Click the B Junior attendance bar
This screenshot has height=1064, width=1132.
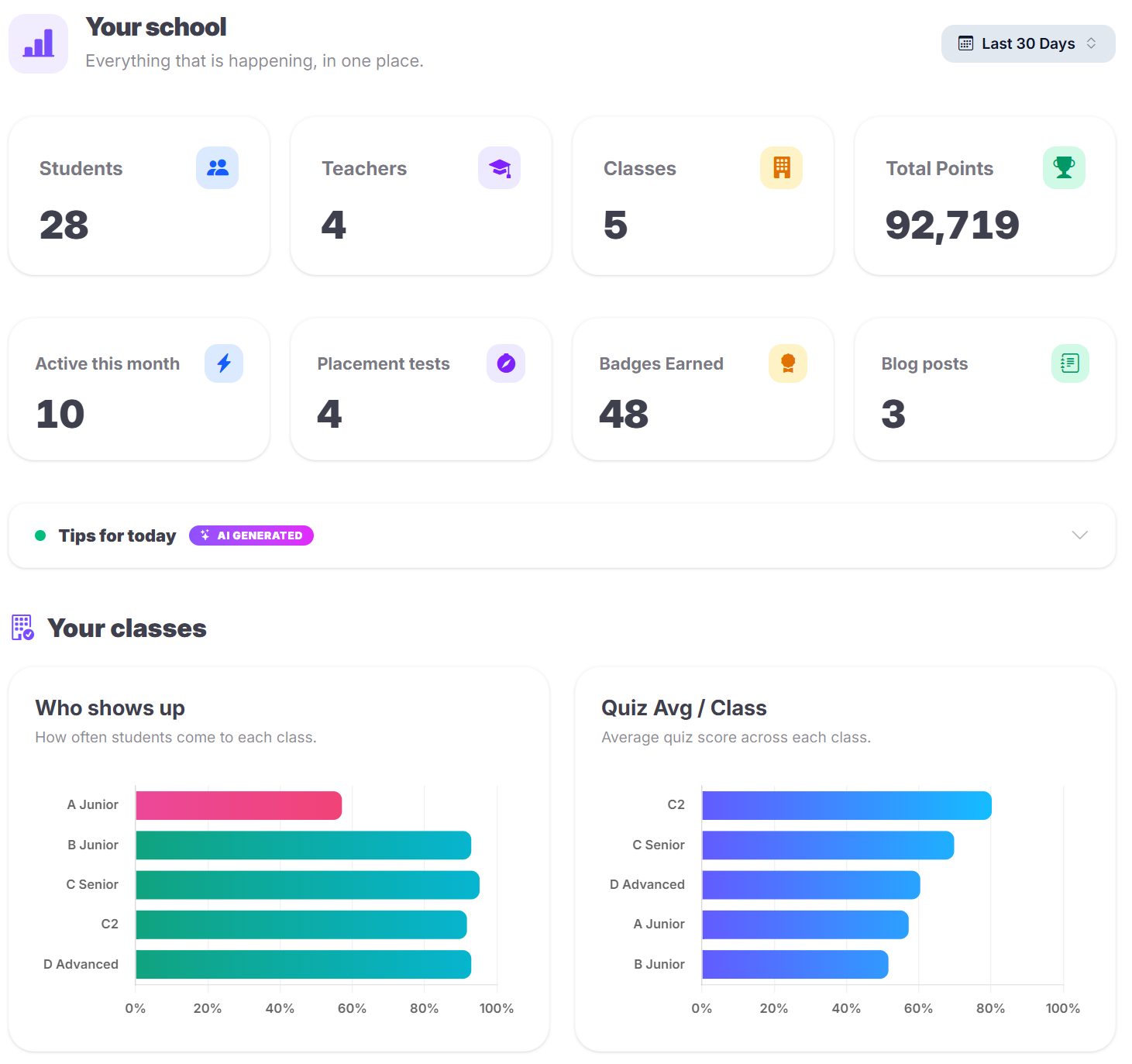pos(303,845)
